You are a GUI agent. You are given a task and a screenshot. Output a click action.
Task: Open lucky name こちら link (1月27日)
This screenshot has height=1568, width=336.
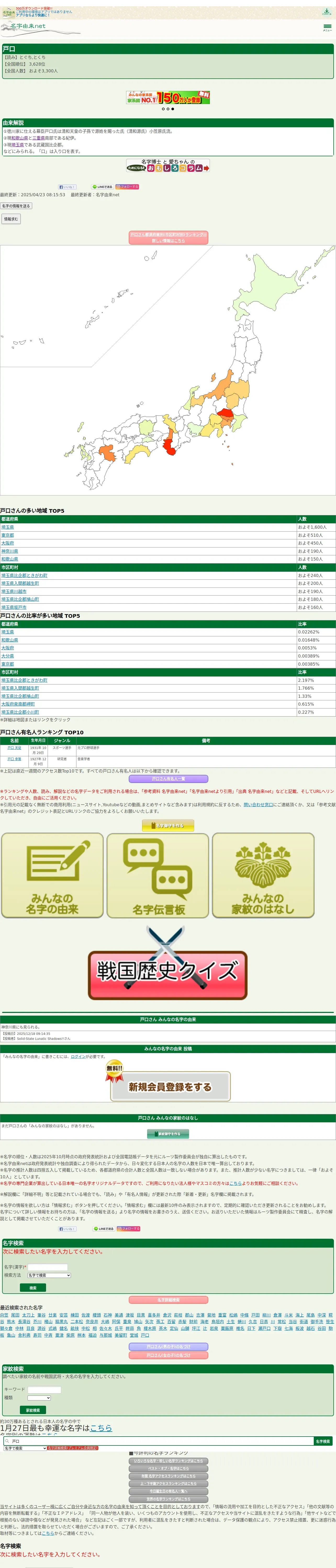pyautogui.click(x=101, y=1428)
